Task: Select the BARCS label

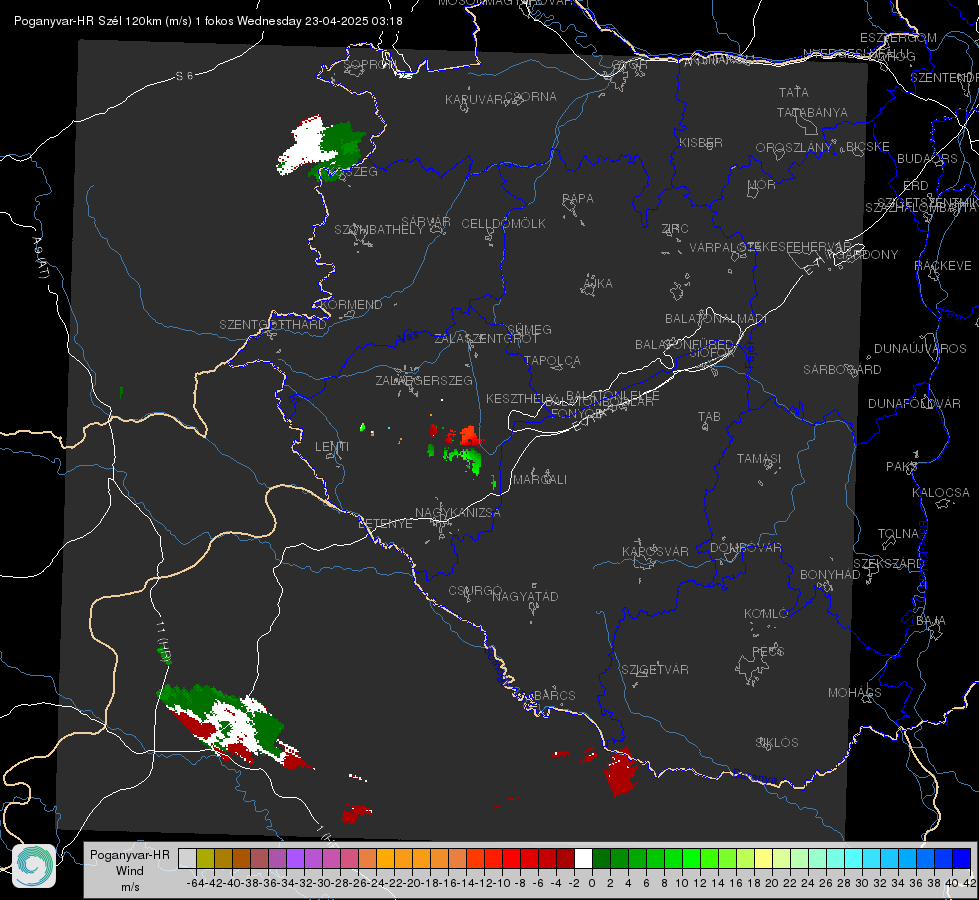Action: 554,695
